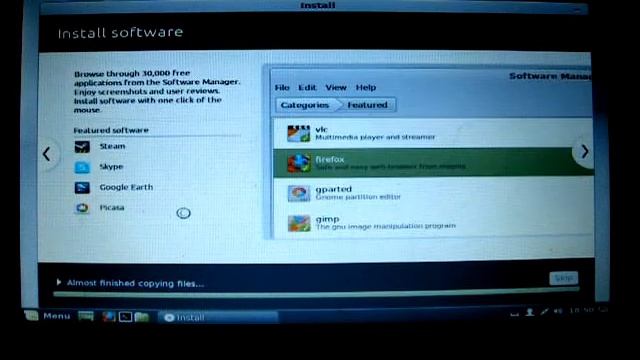Viewport: 640px width, 360px height.
Task: Click 'Multimedia player and streamer' description
Action: [x=375, y=137]
